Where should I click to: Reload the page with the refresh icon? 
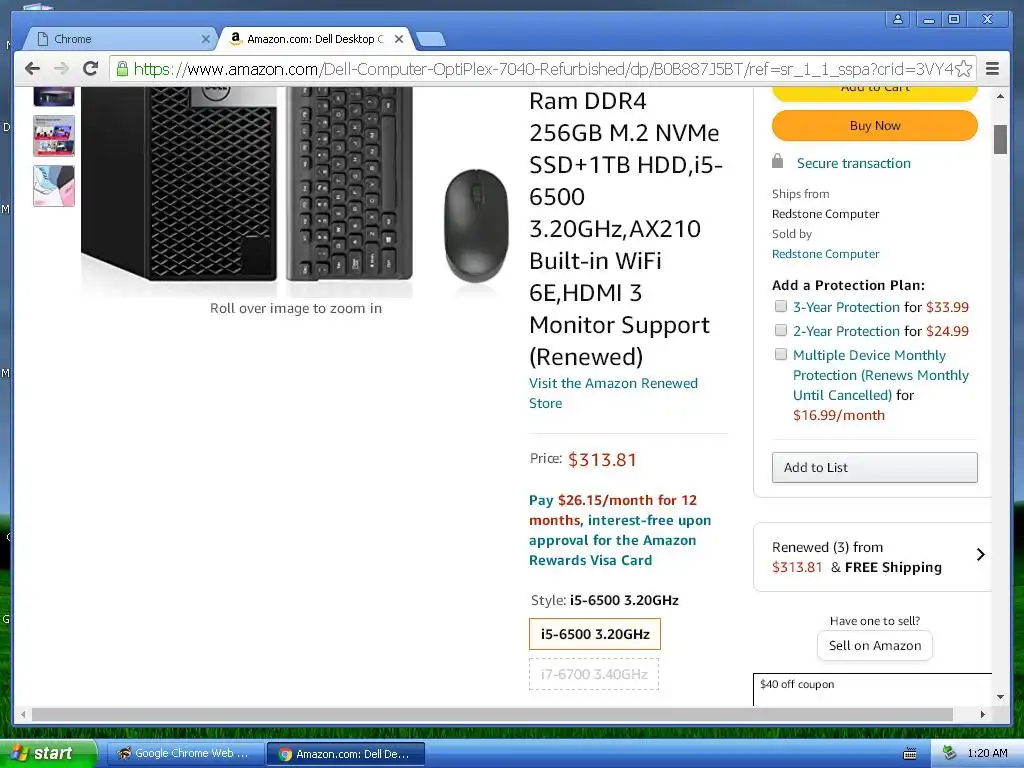pyautogui.click(x=91, y=69)
